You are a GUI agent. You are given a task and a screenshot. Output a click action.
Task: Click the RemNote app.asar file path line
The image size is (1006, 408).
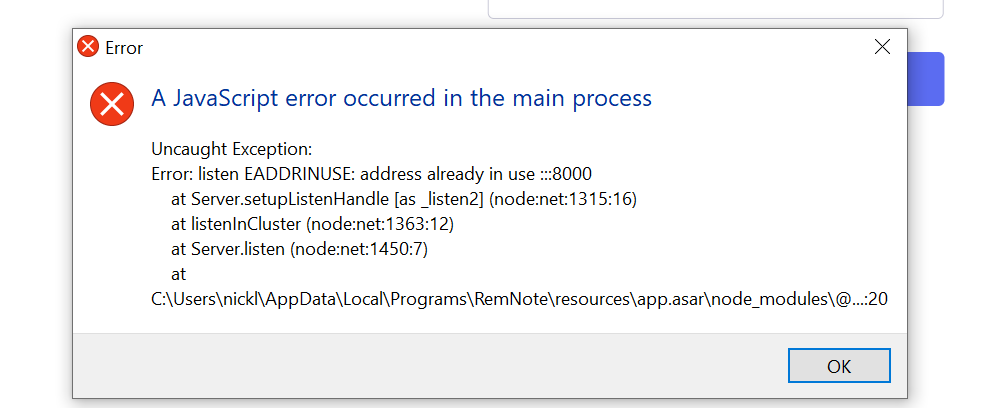point(519,298)
